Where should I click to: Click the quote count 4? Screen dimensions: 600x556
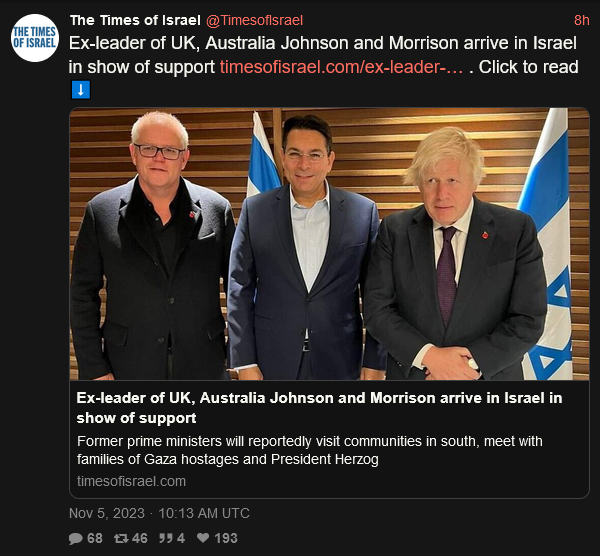point(181,538)
